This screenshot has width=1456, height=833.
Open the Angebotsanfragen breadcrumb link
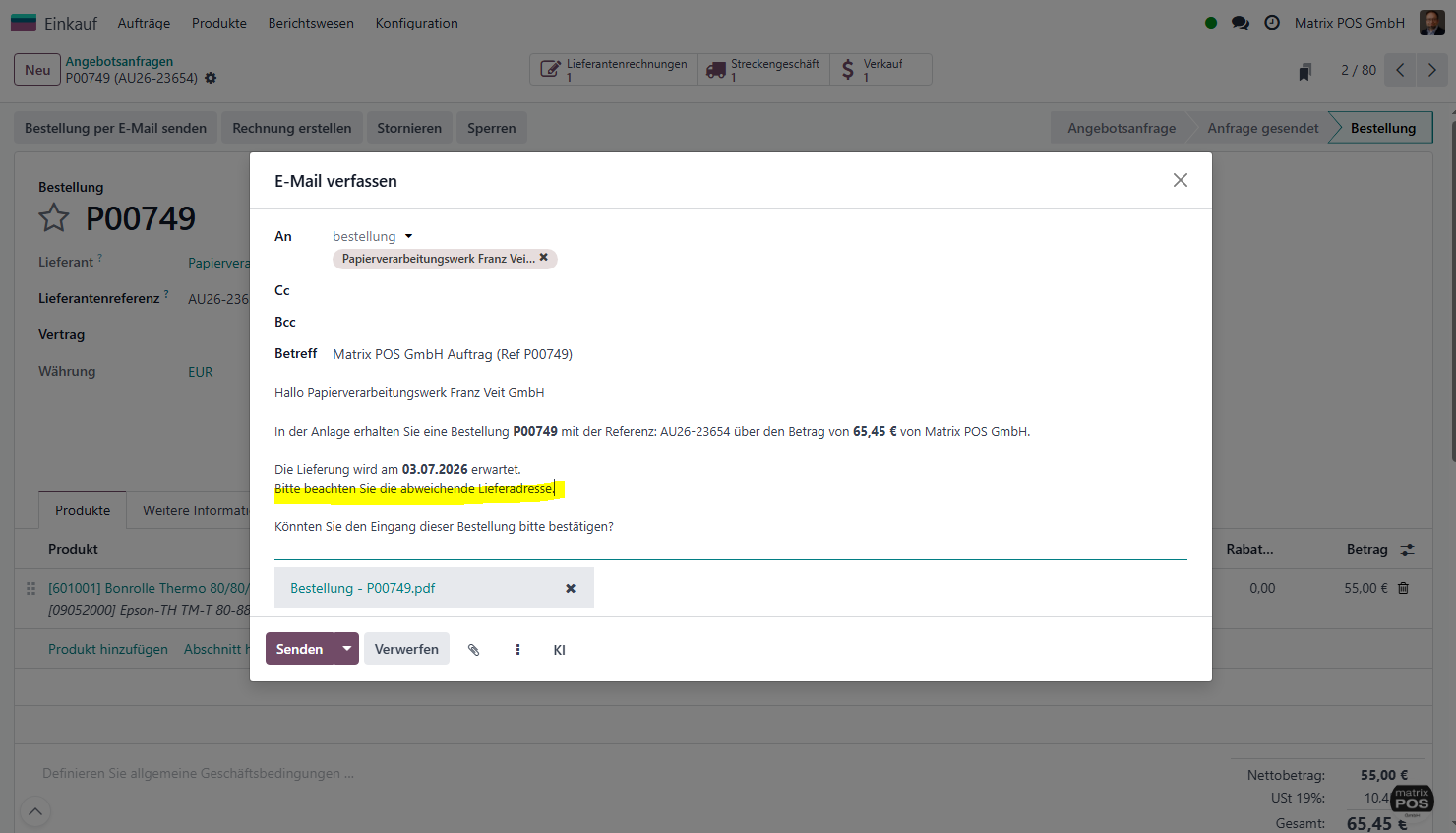tap(119, 61)
